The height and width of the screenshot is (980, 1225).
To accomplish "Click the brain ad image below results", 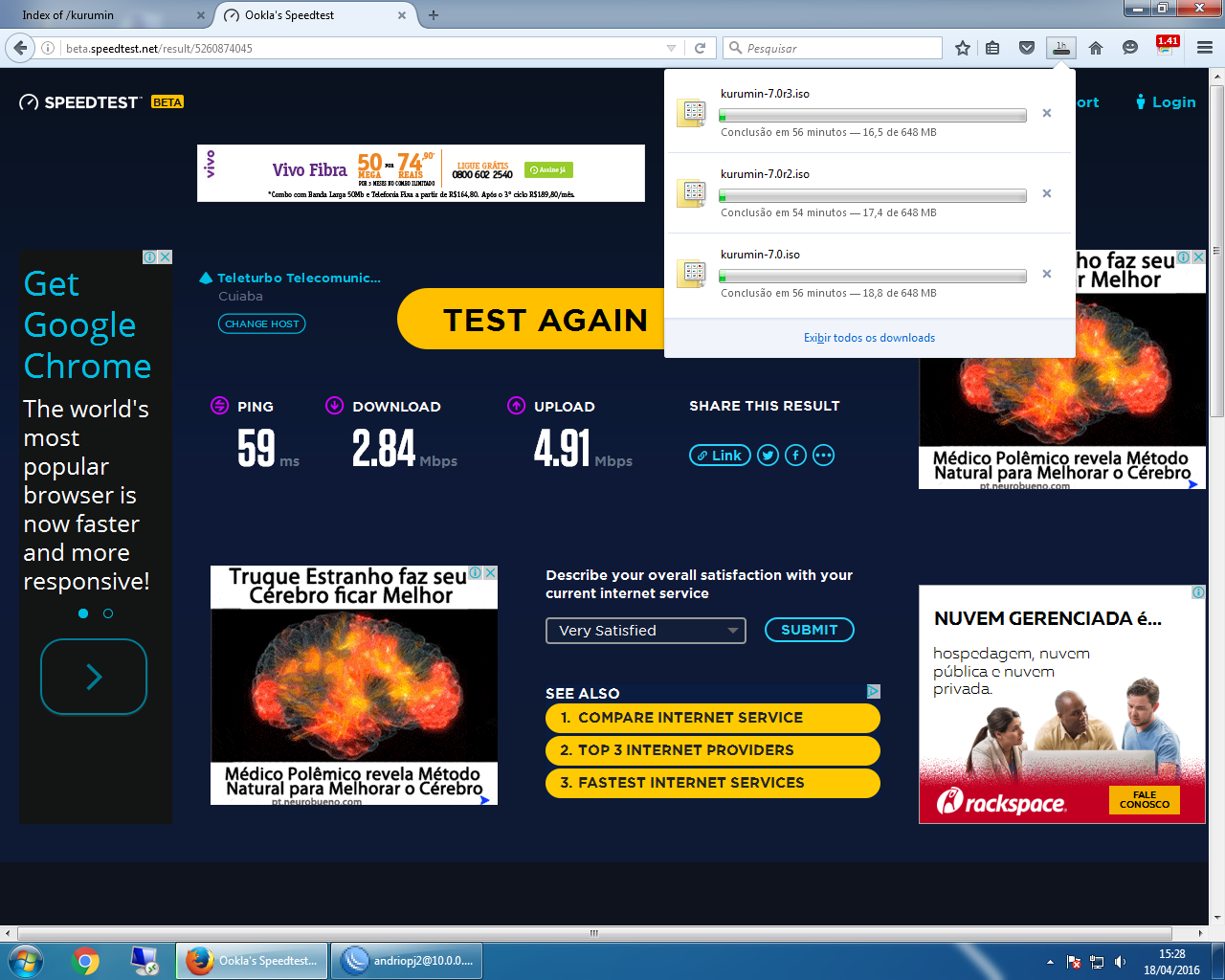I will click(x=354, y=685).
